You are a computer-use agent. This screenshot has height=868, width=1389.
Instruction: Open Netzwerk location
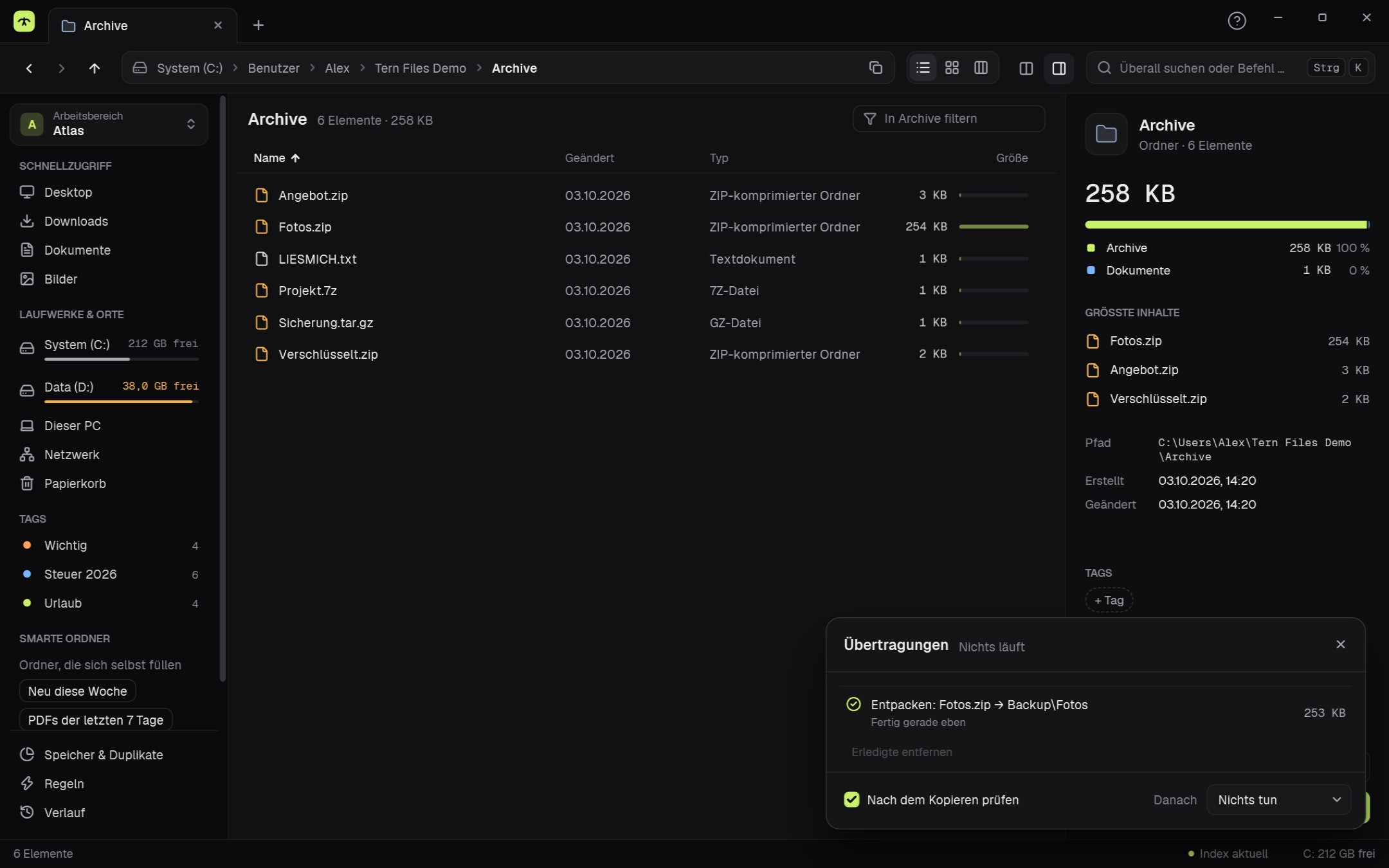click(x=109, y=455)
